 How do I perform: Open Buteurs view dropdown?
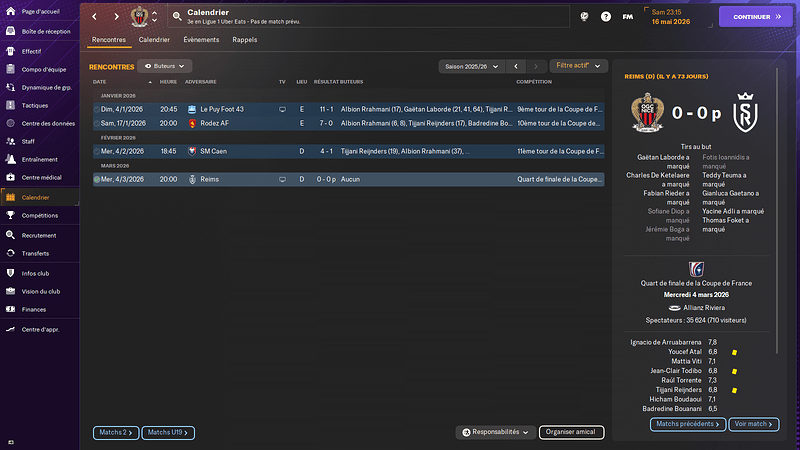click(164, 66)
